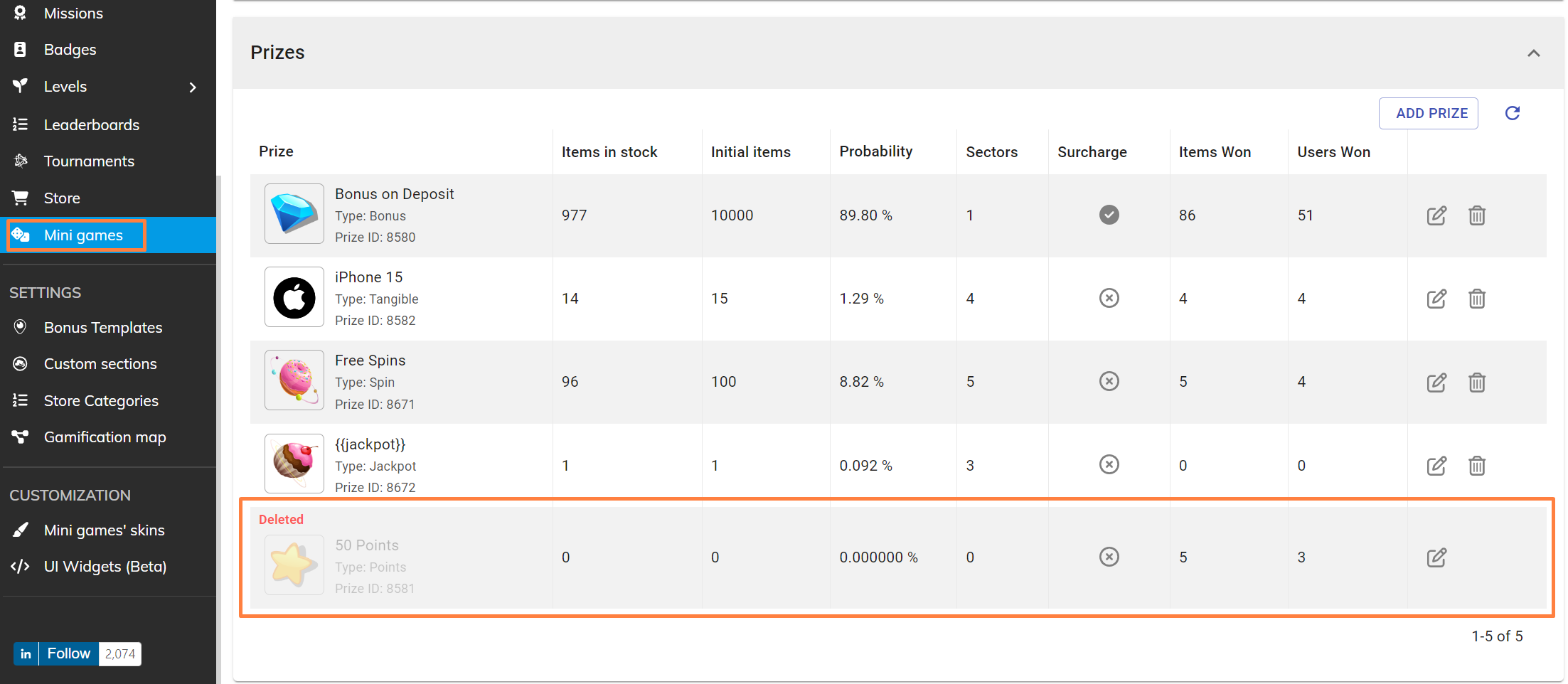Delete the iPhone 15 prize
The width and height of the screenshot is (1568, 684).
[1476, 299]
